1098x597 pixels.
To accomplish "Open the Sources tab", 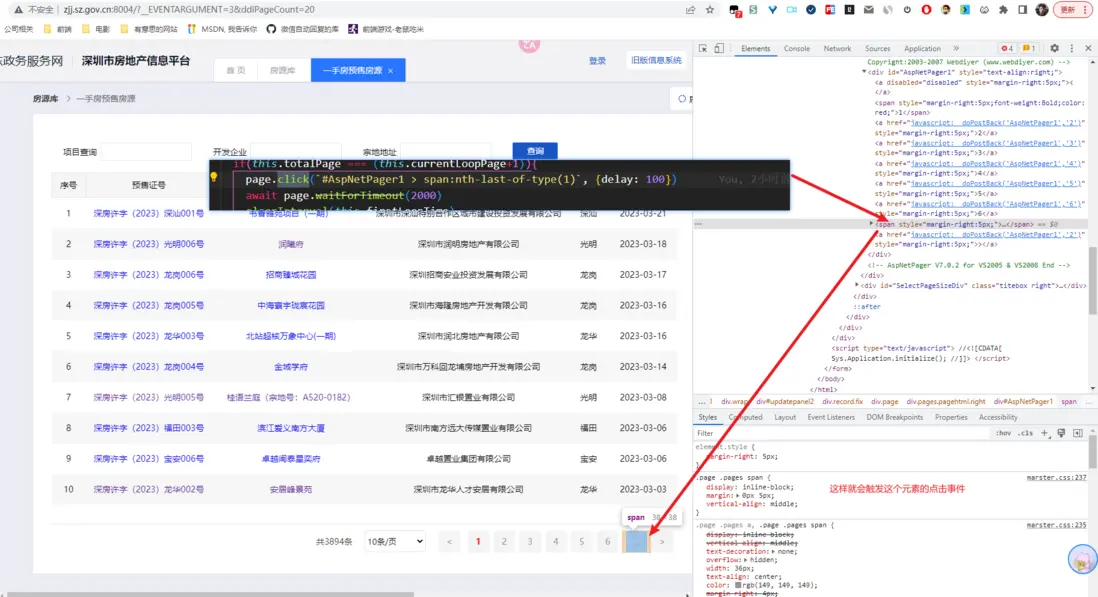I will coord(877,48).
